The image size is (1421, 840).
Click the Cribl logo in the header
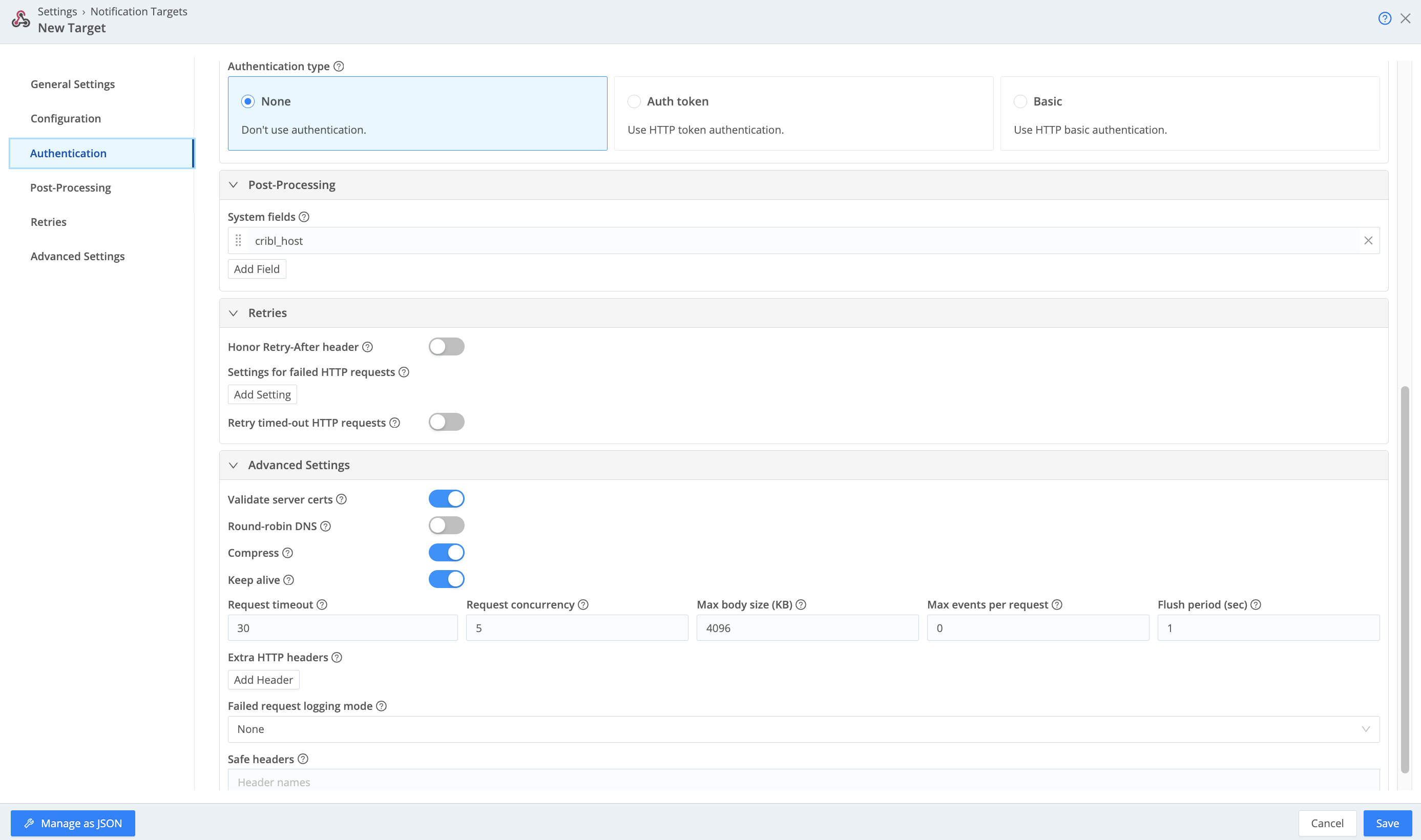click(20, 18)
